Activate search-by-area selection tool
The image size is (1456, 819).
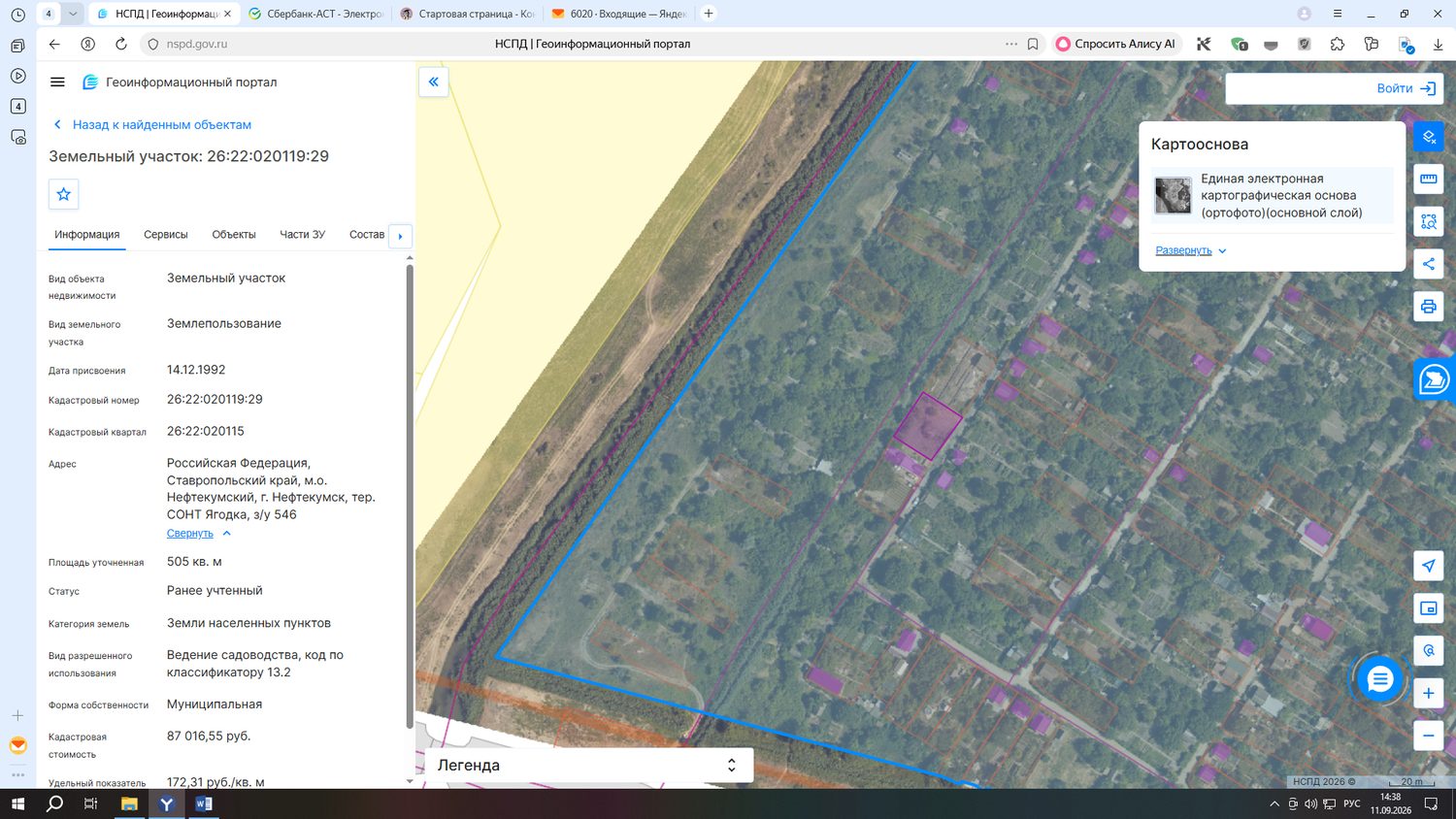pos(1429,221)
